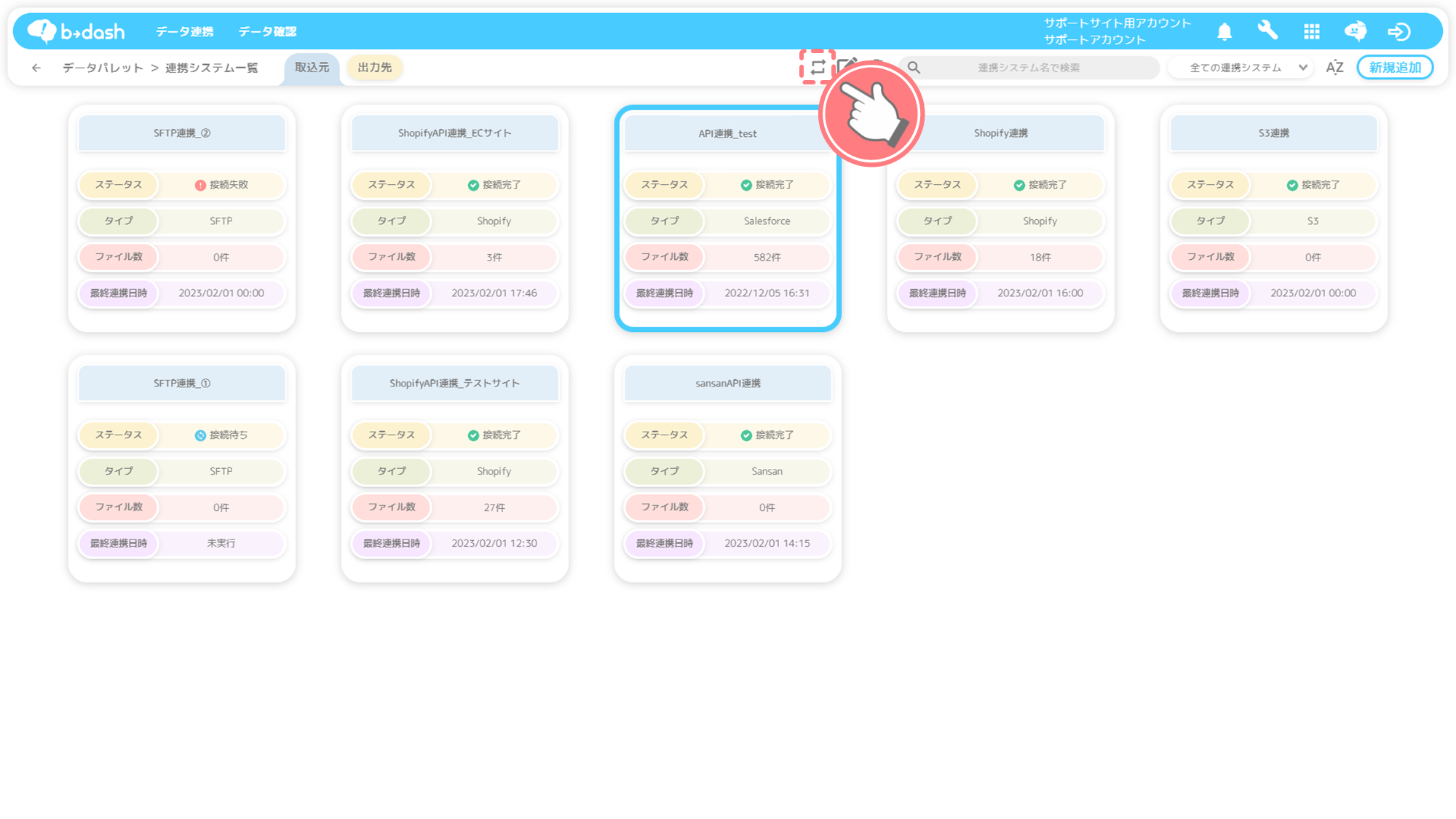The image size is (1456, 819).
Task: Click the 2023/02/01 16:00 date
Action: [1040, 293]
